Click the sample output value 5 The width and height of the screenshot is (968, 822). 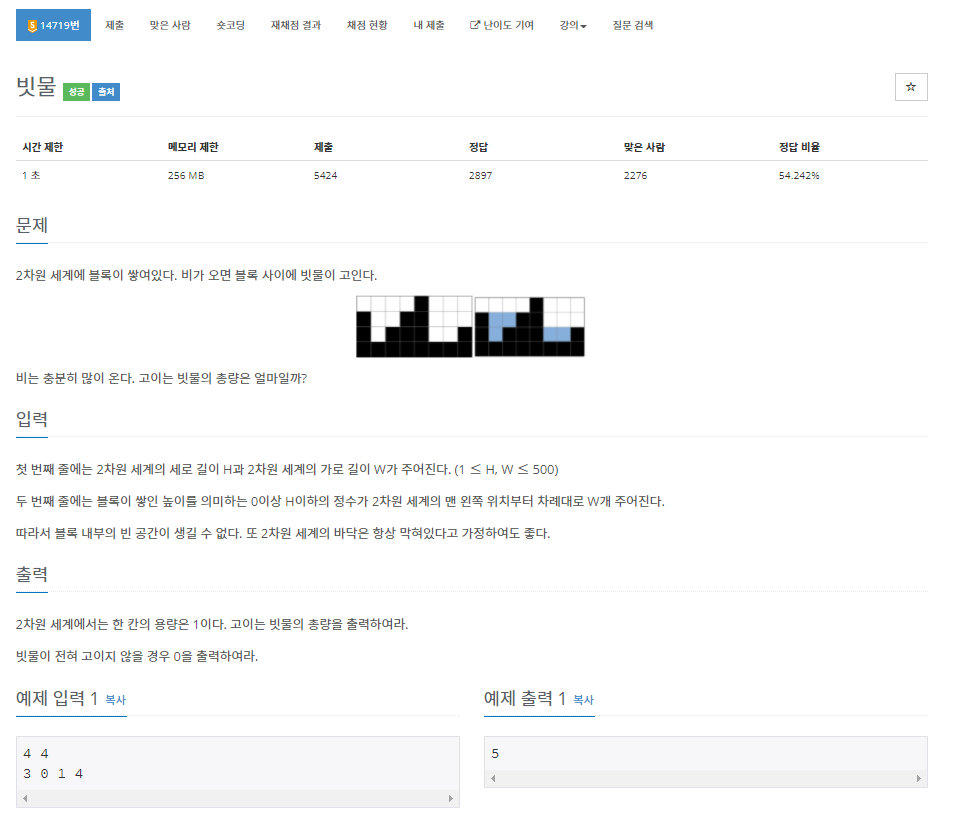(x=495, y=754)
